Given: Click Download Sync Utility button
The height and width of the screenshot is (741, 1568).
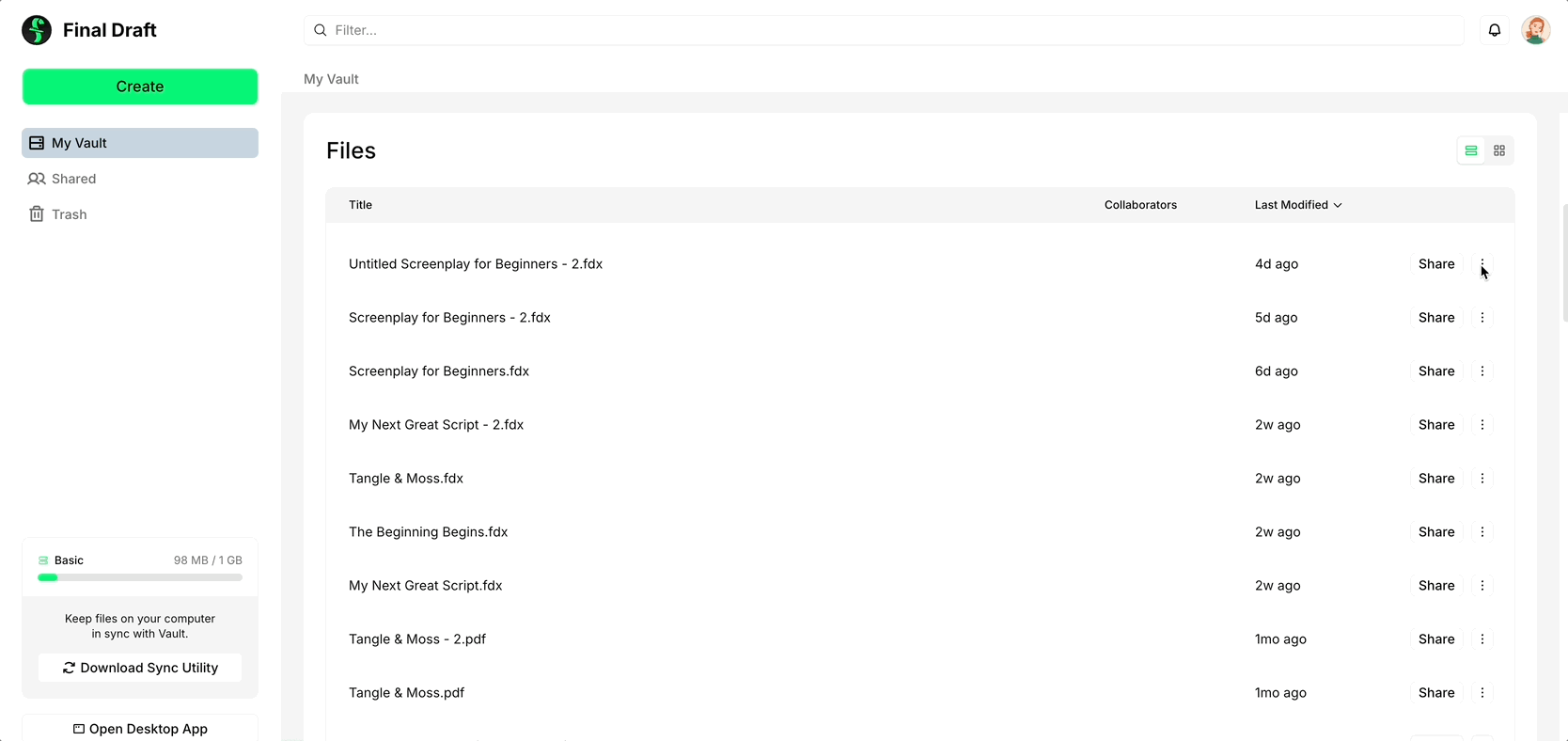Looking at the screenshot, I should (140, 668).
